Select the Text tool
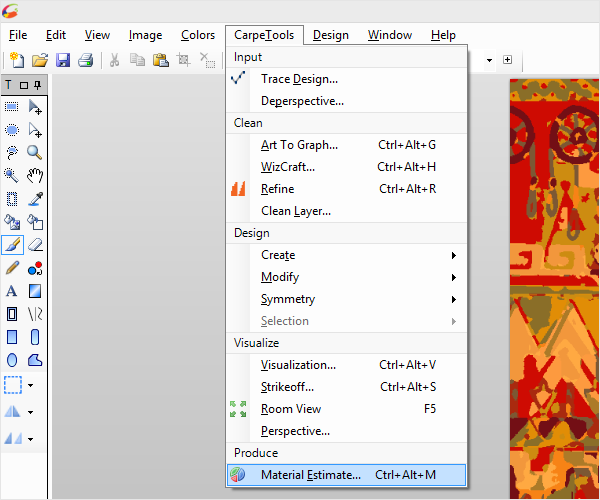The height and width of the screenshot is (500, 600). (x=12, y=291)
